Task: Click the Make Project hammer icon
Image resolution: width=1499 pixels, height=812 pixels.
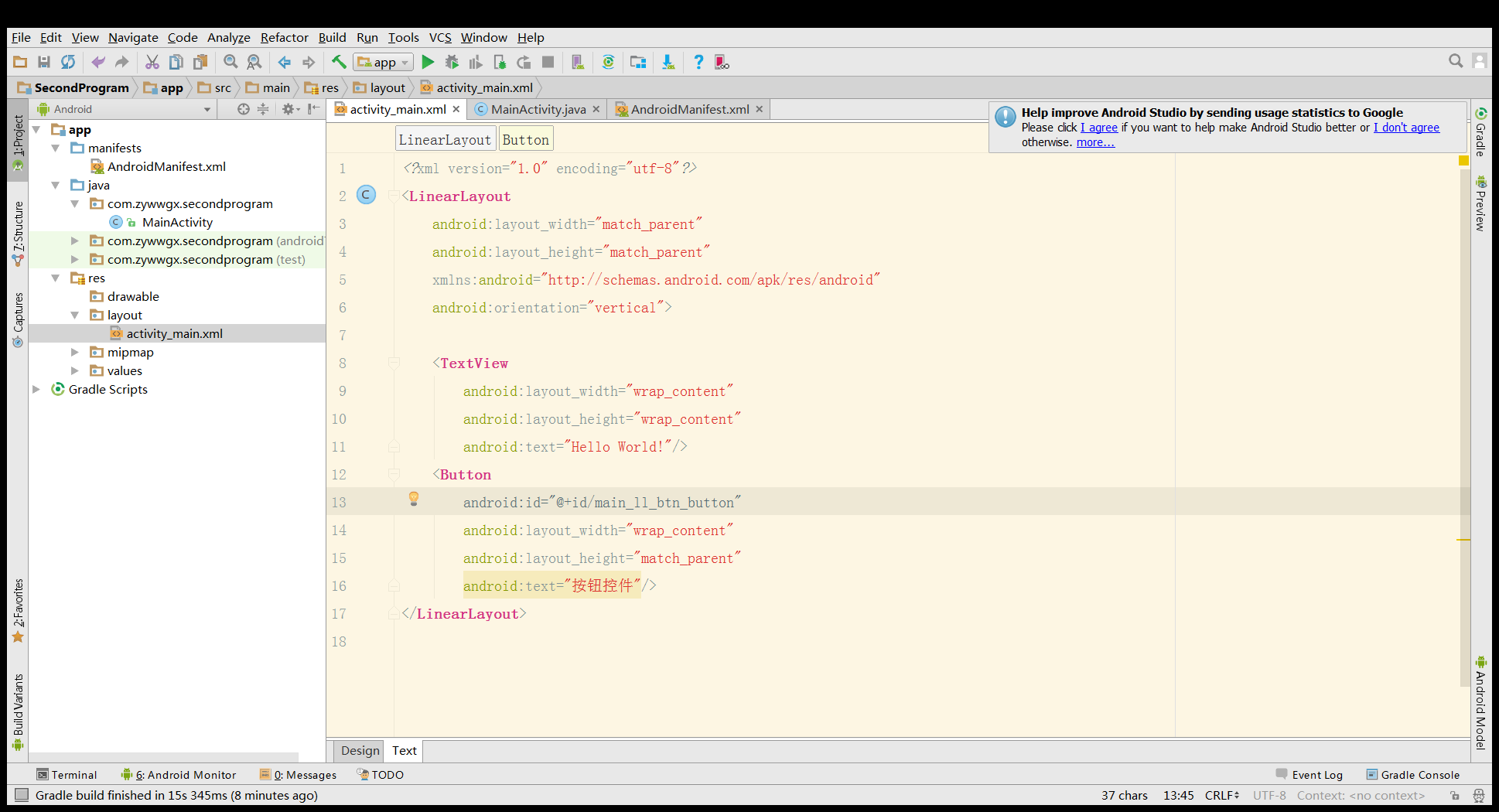Action: point(339,63)
